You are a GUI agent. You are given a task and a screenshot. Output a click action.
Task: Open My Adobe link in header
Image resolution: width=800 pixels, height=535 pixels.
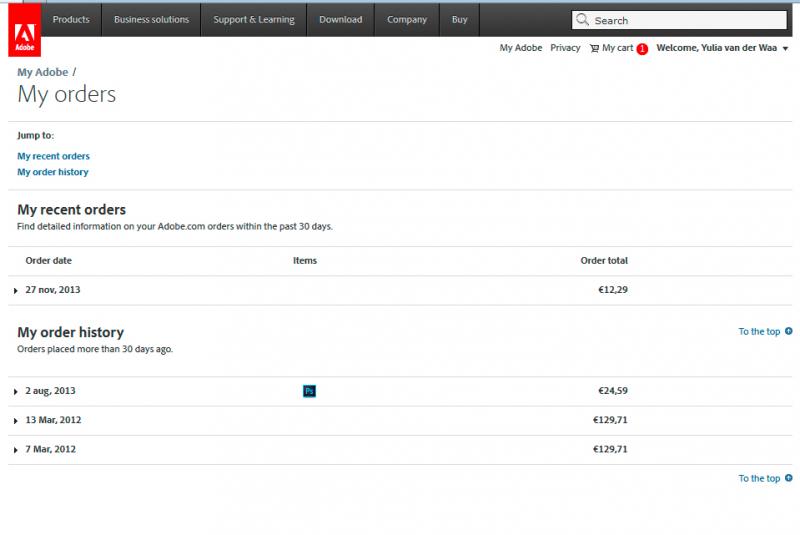click(520, 48)
